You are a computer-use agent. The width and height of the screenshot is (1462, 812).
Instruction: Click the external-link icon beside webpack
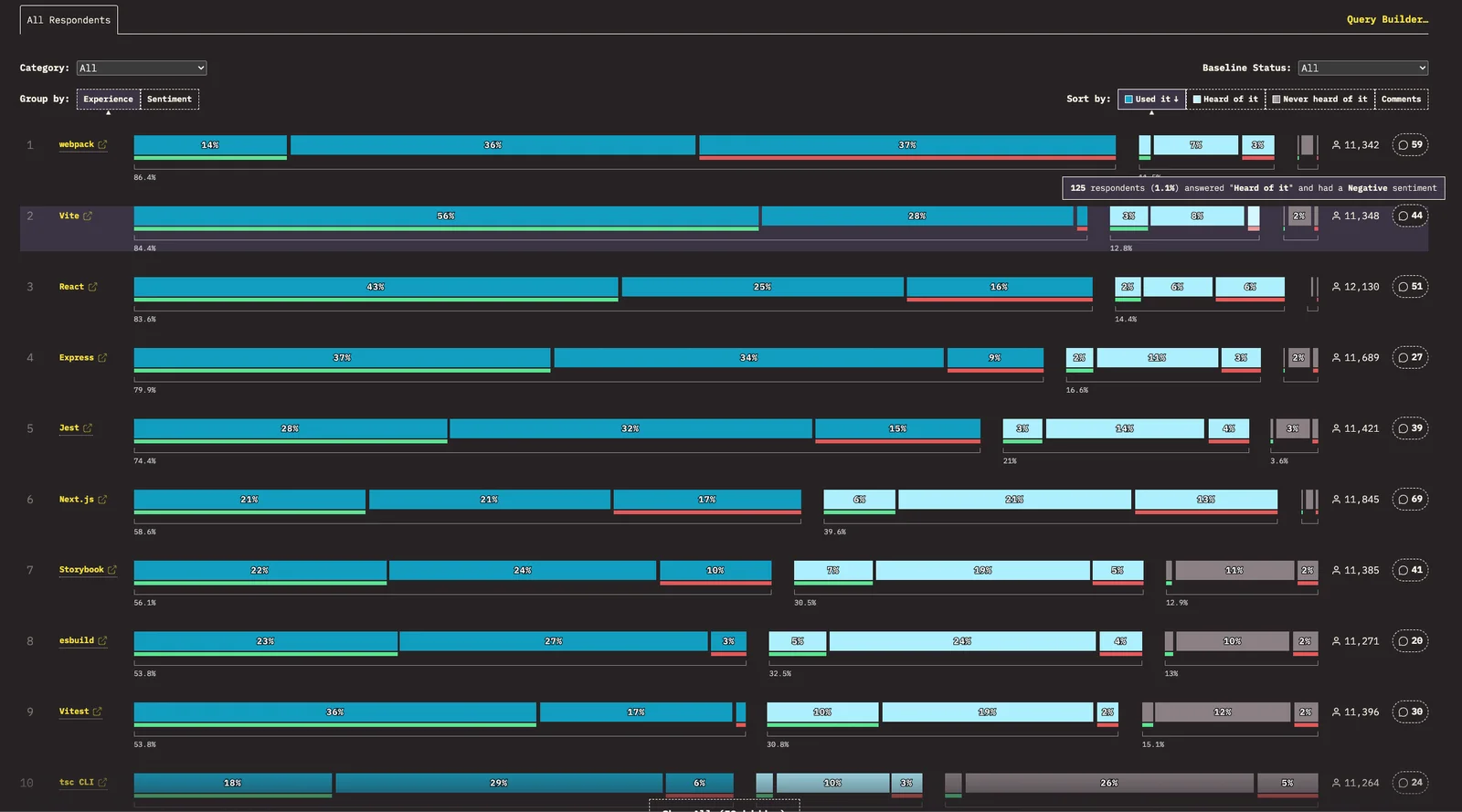pos(102,144)
